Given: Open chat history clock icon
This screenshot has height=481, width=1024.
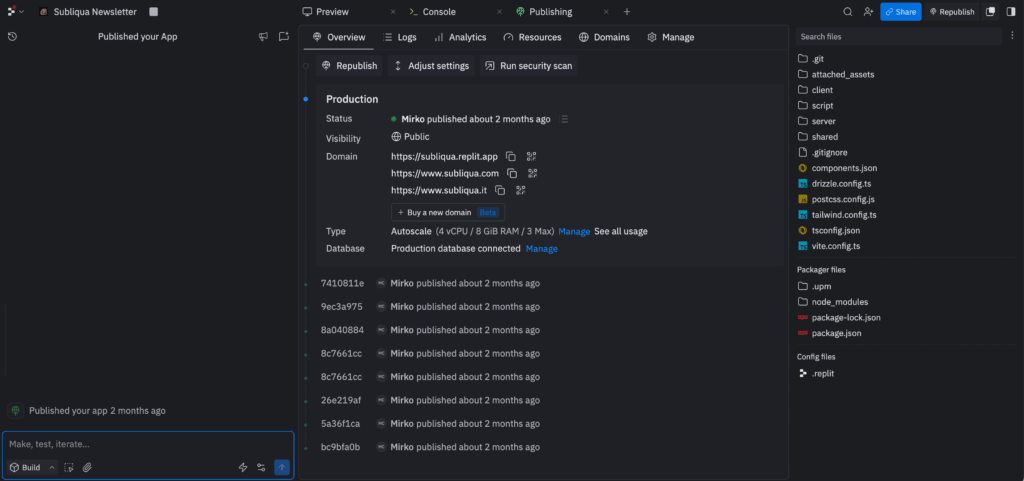Looking at the screenshot, I should [x=12, y=37].
